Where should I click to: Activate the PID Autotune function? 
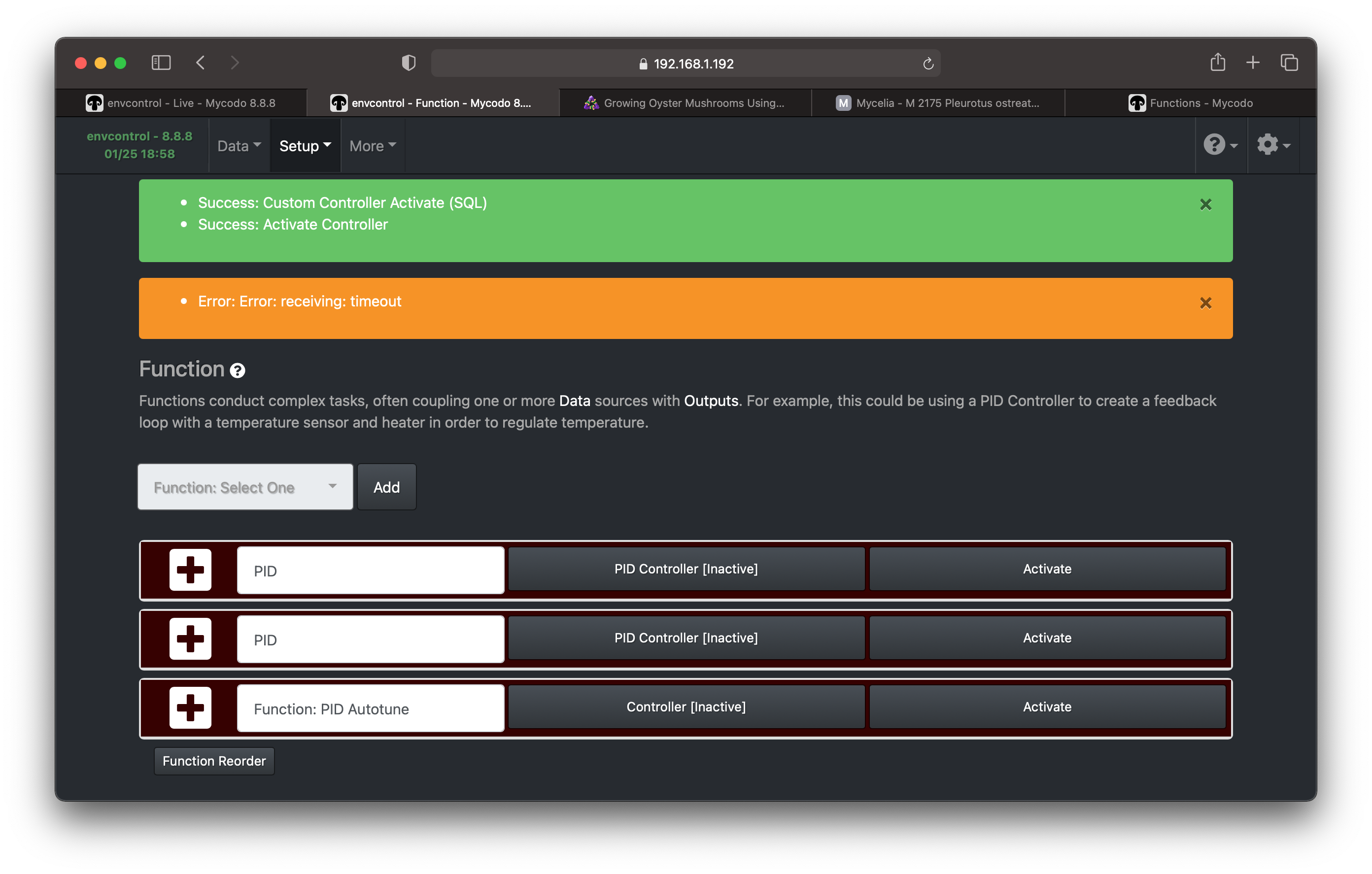[1047, 707]
